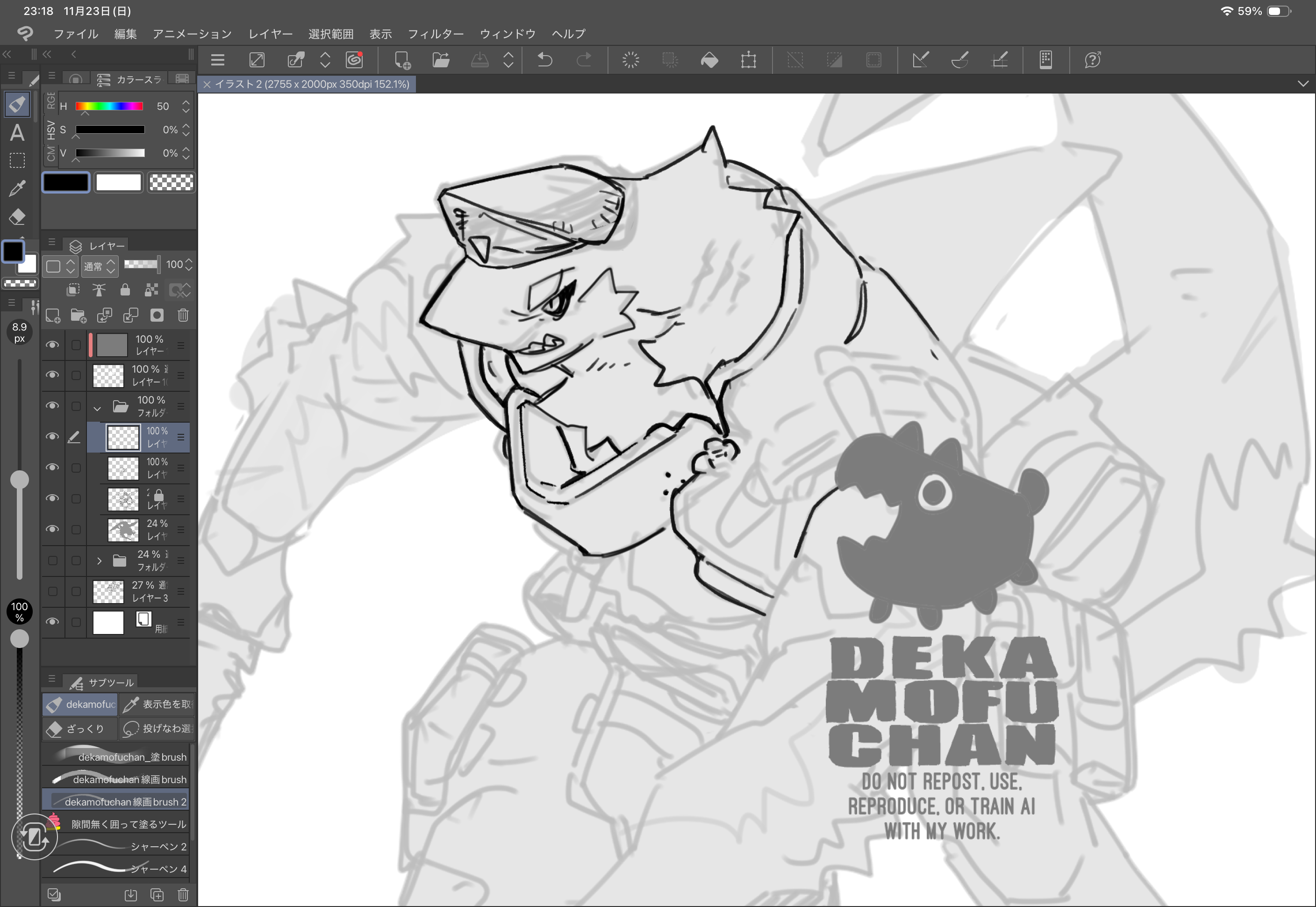Show the hidden 27% レイヤー3 layer
Image resolution: width=1316 pixels, height=907 pixels.
click(x=52, y=591)
